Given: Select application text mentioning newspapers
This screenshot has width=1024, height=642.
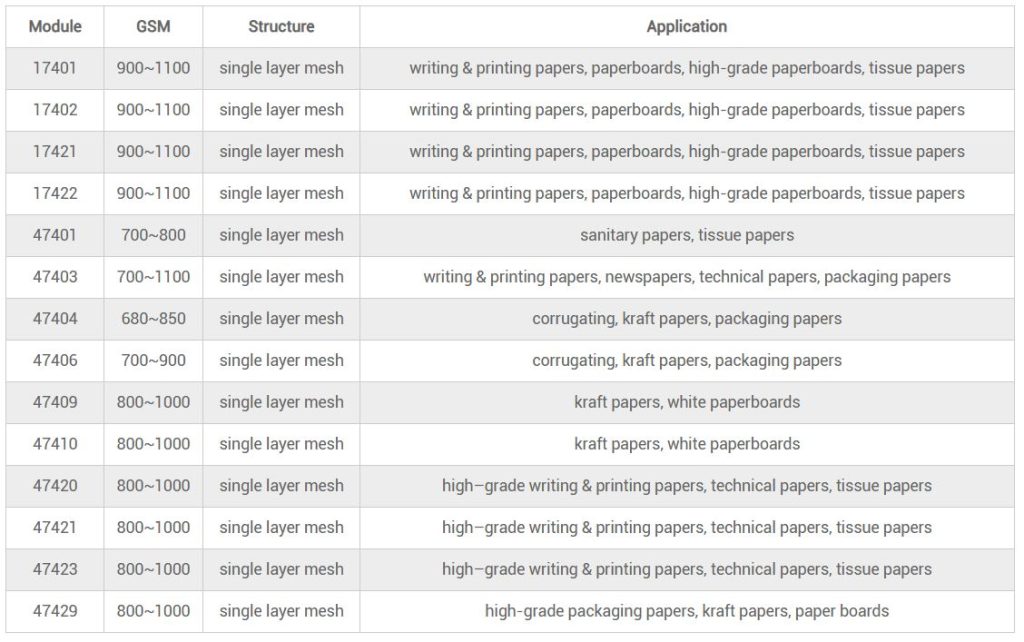Looking at the screenshot, I should (686, 277).
